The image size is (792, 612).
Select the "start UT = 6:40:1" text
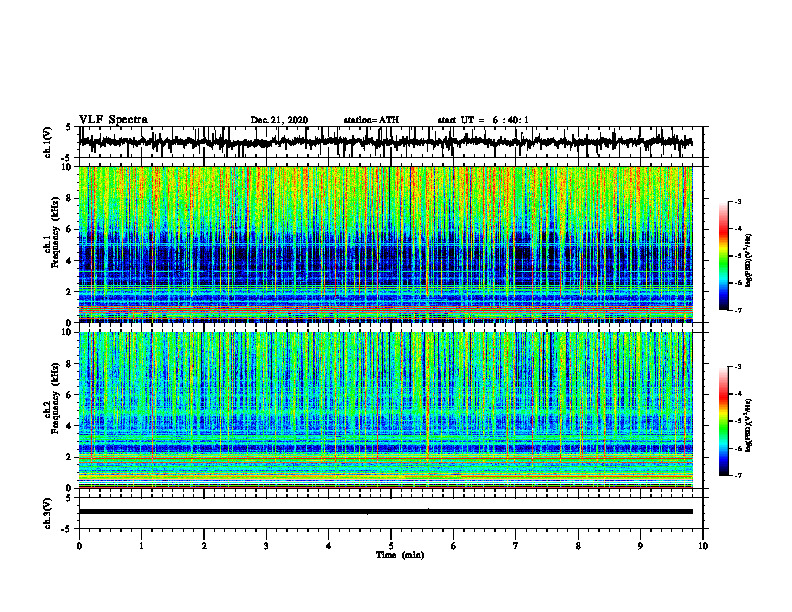tap(483, 120)
